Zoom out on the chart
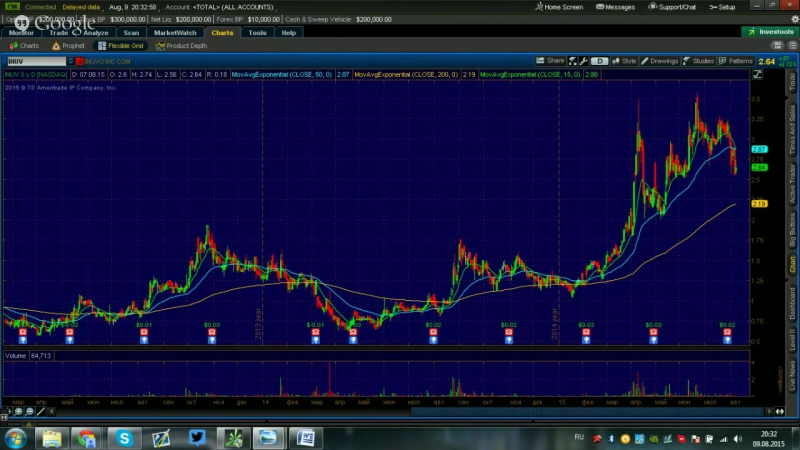This screenshot has height=450, width=800. click(x=30, y=411)
